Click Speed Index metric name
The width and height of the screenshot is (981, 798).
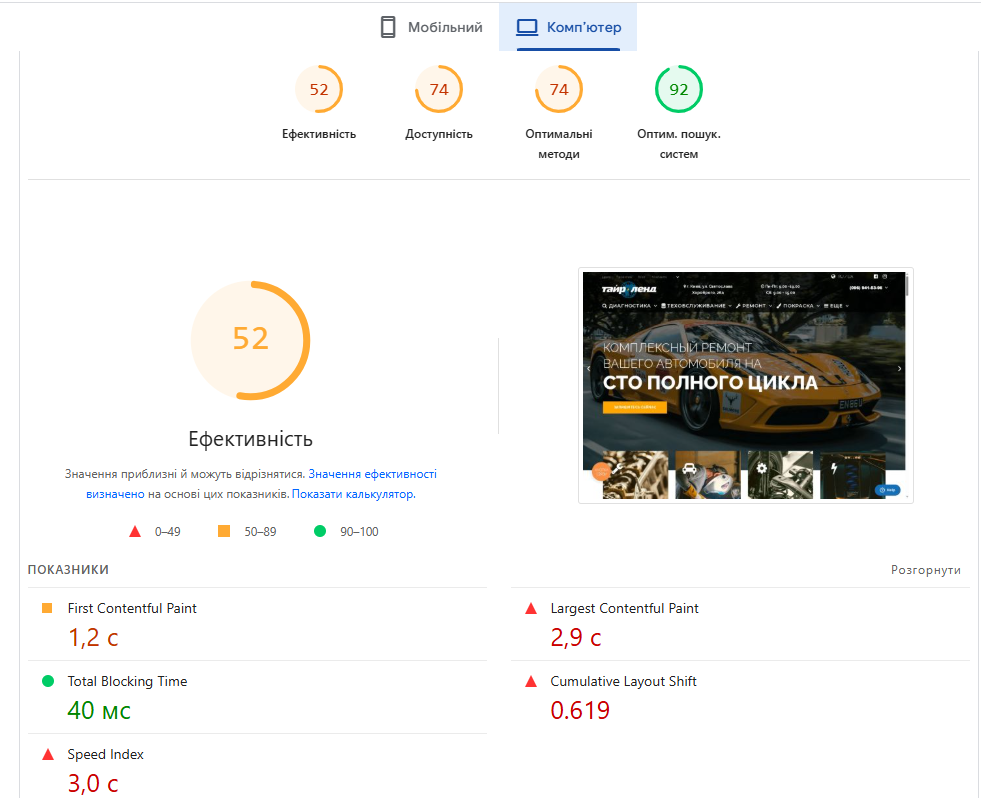105,754
